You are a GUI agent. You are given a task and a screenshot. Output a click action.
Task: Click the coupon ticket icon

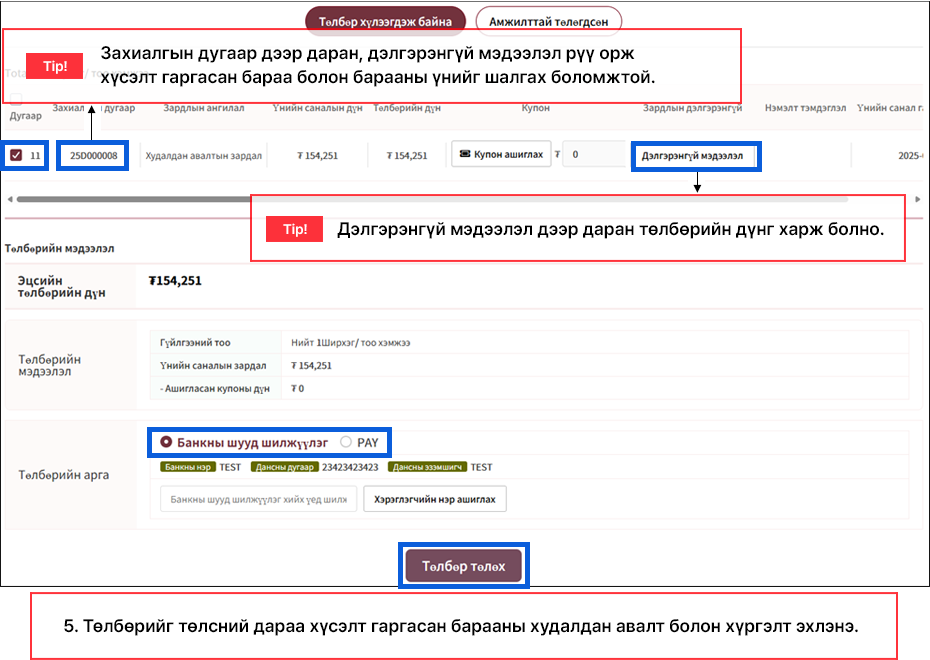point(465,155)
